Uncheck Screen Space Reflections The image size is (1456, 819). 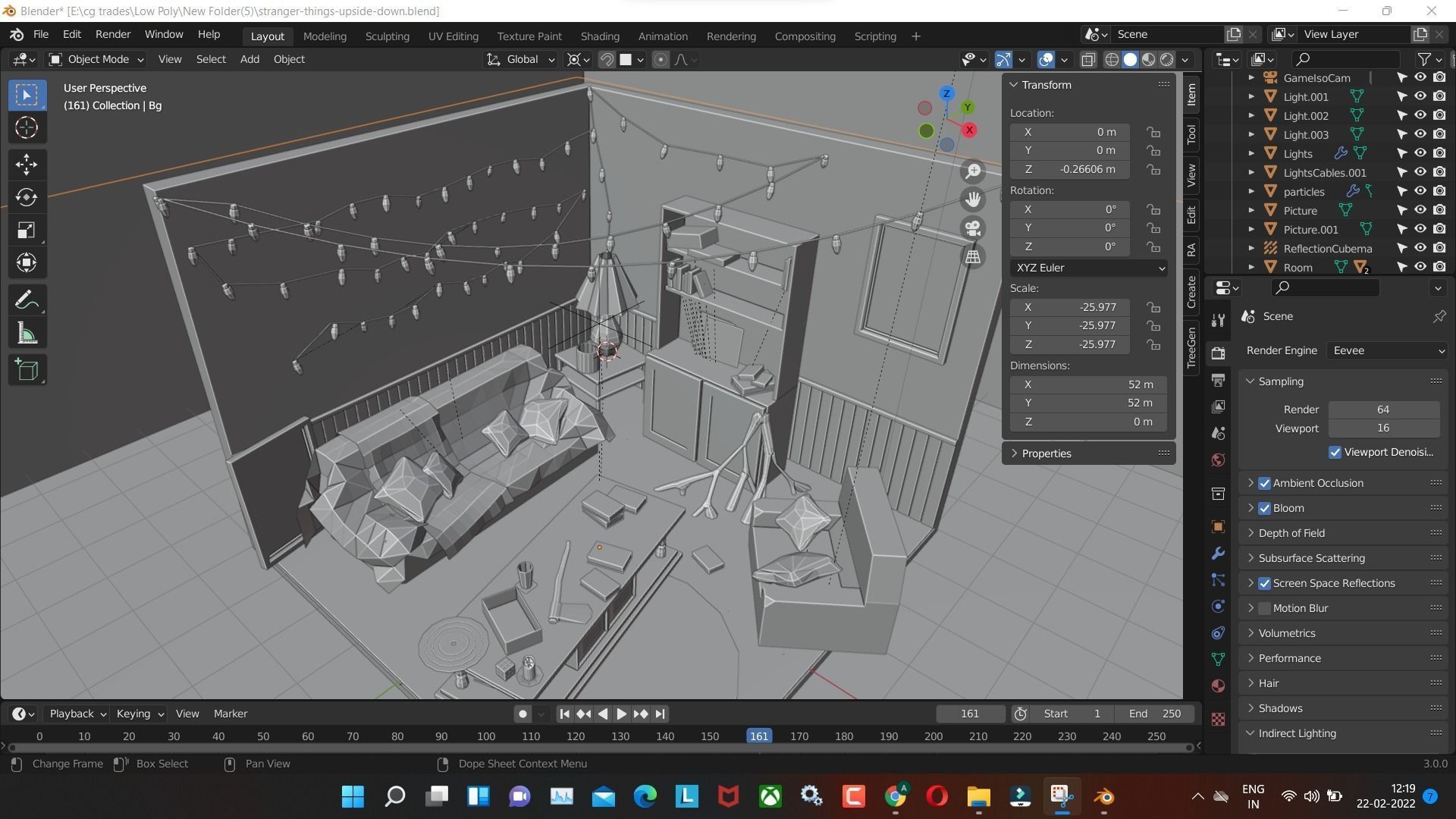point(1264,583)
